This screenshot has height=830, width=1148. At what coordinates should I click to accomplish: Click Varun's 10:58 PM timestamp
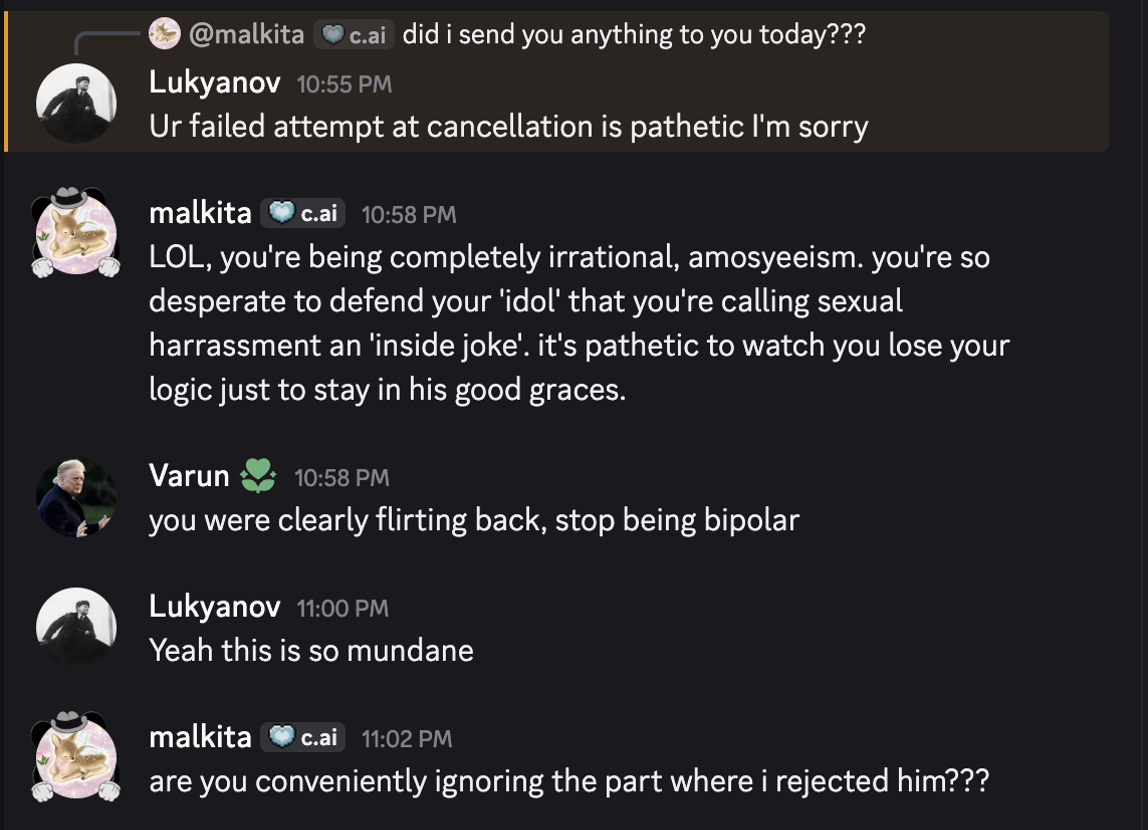click(341, 478)
